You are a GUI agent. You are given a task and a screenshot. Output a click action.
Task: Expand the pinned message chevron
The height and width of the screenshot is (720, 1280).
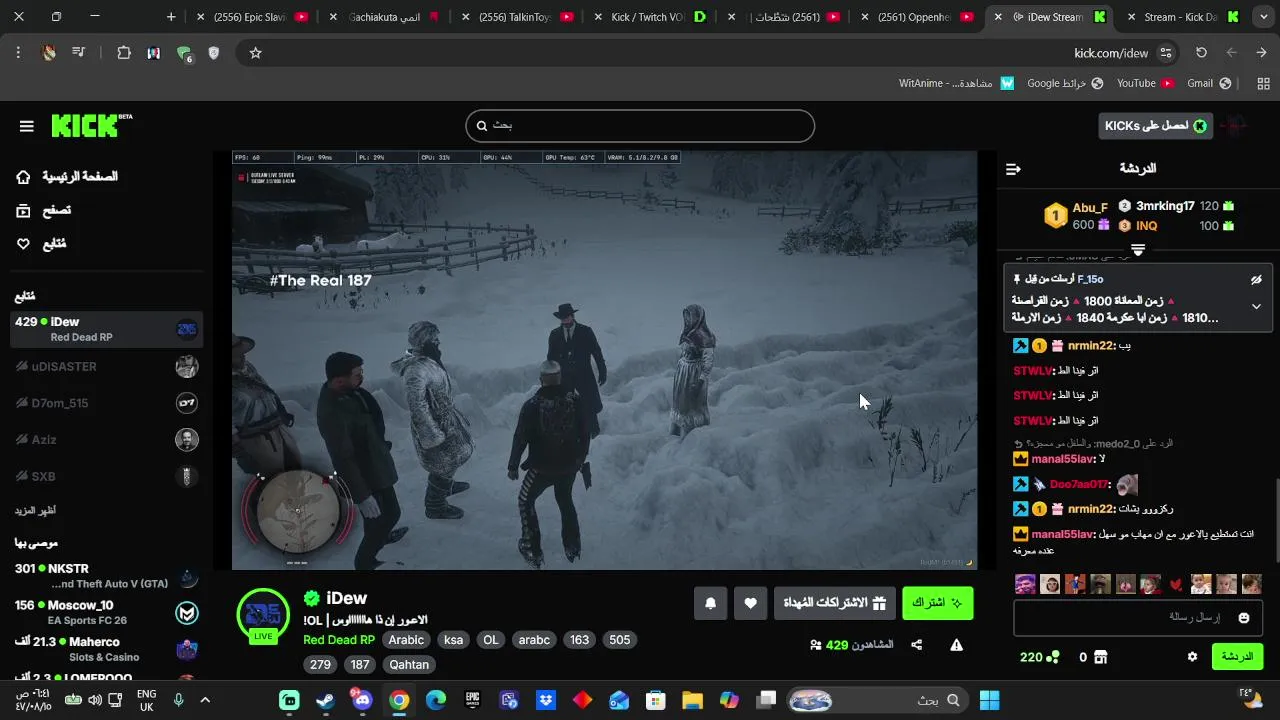pyautogui.click(x=1256, y=306)
